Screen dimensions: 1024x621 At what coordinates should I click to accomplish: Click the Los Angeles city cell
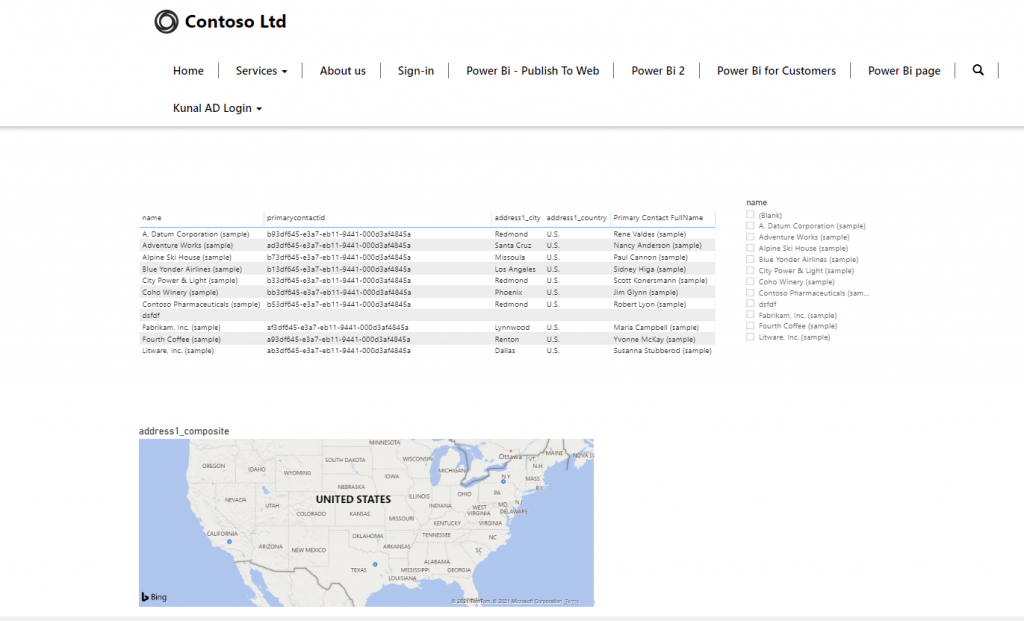515,269
